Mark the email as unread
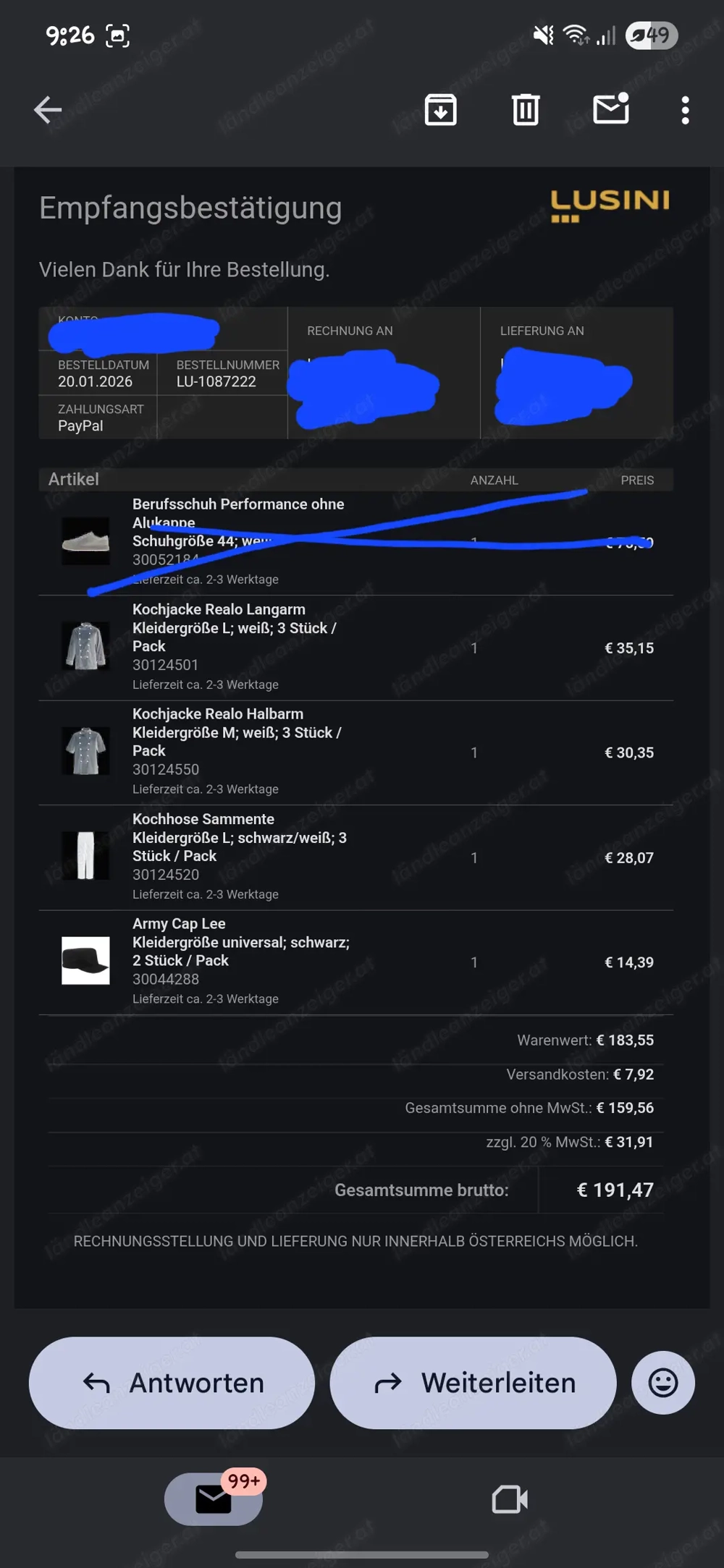Viewport: 724px width, 1568px height. 611,109
